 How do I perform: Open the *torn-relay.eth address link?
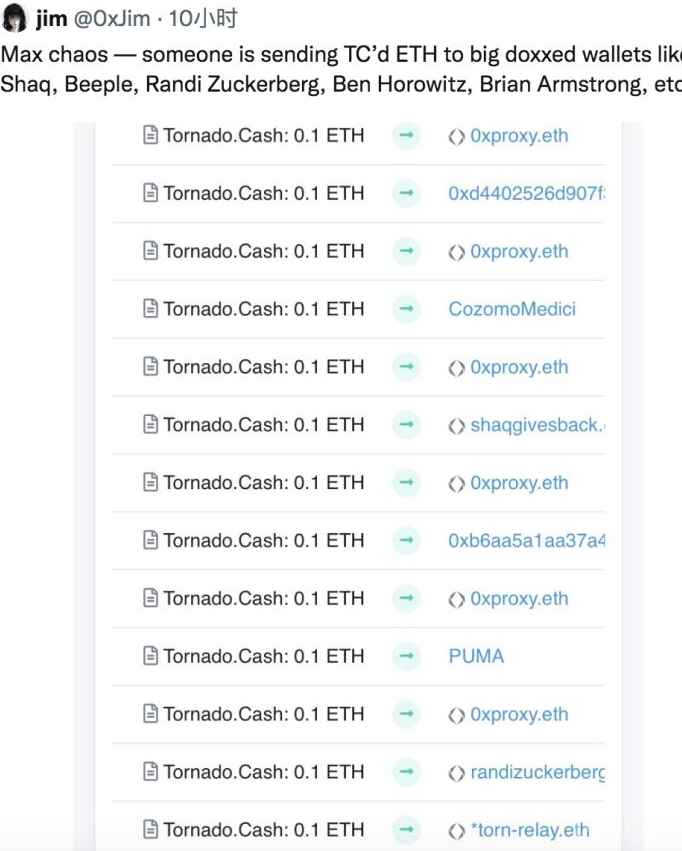click(530, 830)
